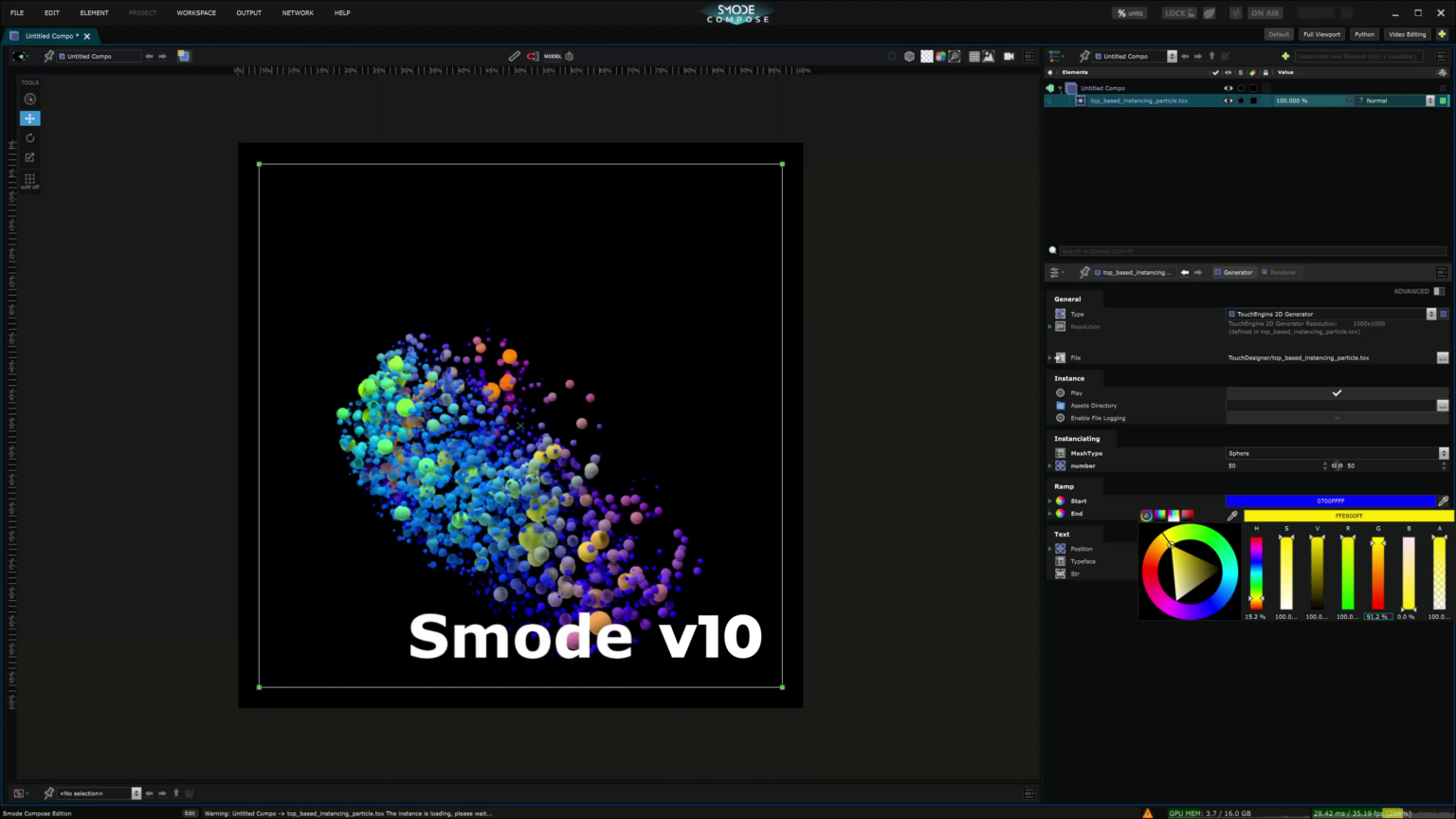This screenshot has width=1456, height=819.
Task: Open the MeshType dropdown showing Sphere
Action: 1443,453
